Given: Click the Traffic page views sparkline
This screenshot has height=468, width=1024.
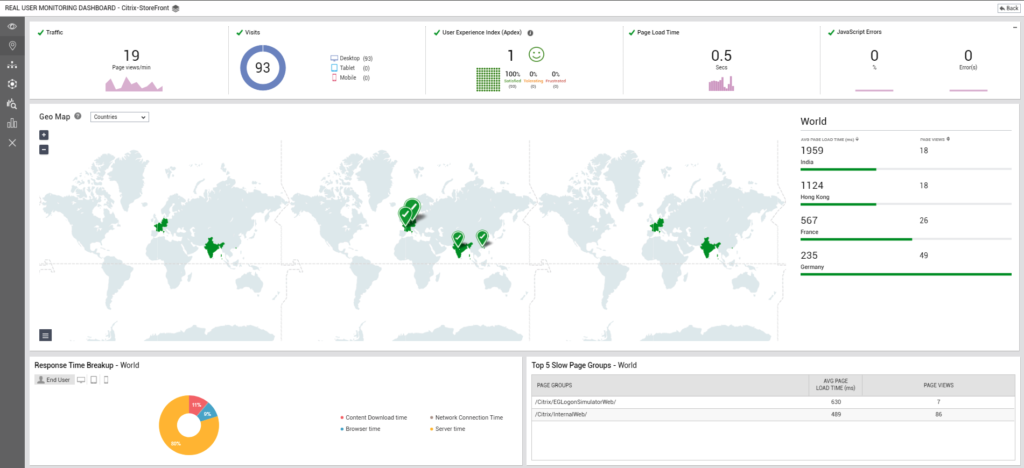Looking at the screenshot, I should 134,84.
